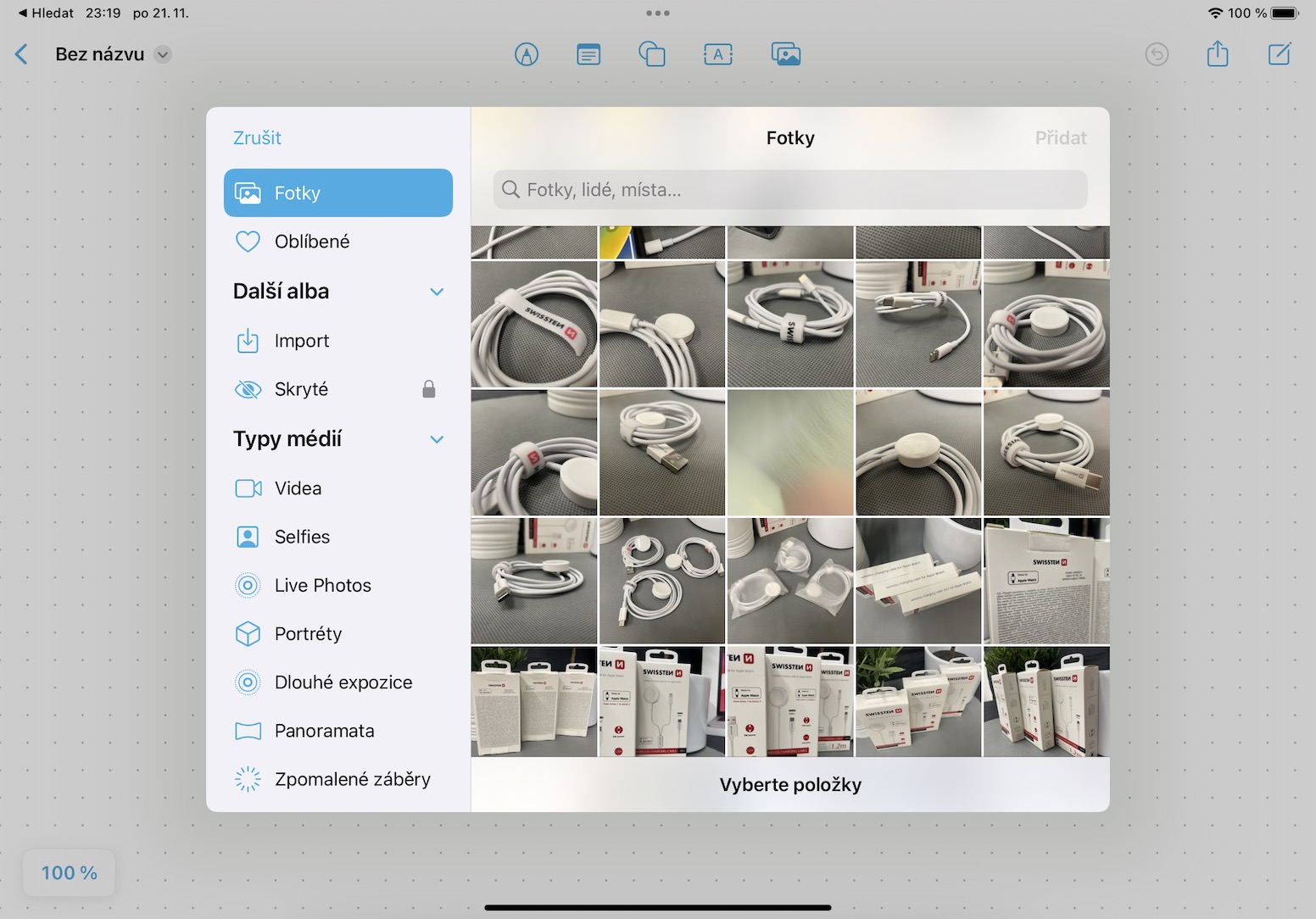Click the lock icon next to Skryté
Screen dimensions: 1316x919
tap(429, 389)
